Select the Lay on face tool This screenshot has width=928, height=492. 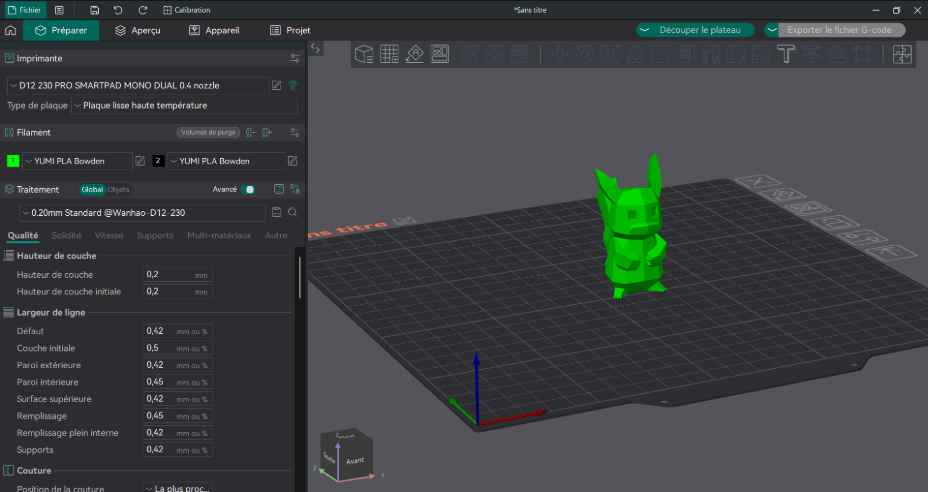(635, 54)
